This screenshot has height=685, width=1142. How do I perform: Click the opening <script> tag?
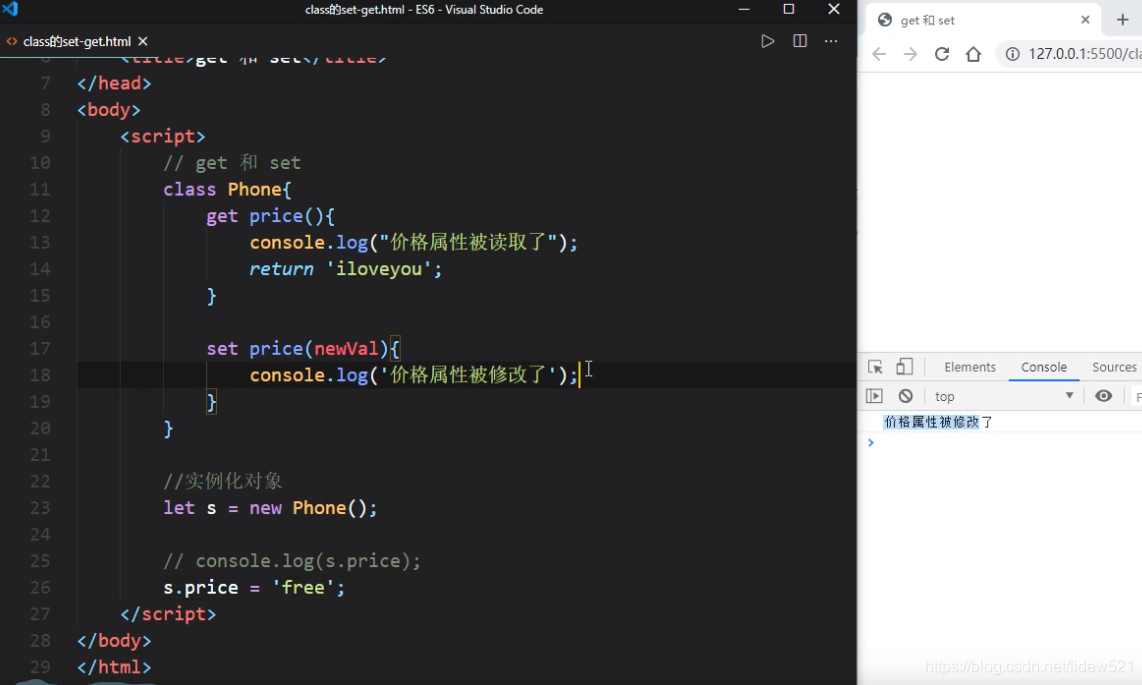point(163,137)
